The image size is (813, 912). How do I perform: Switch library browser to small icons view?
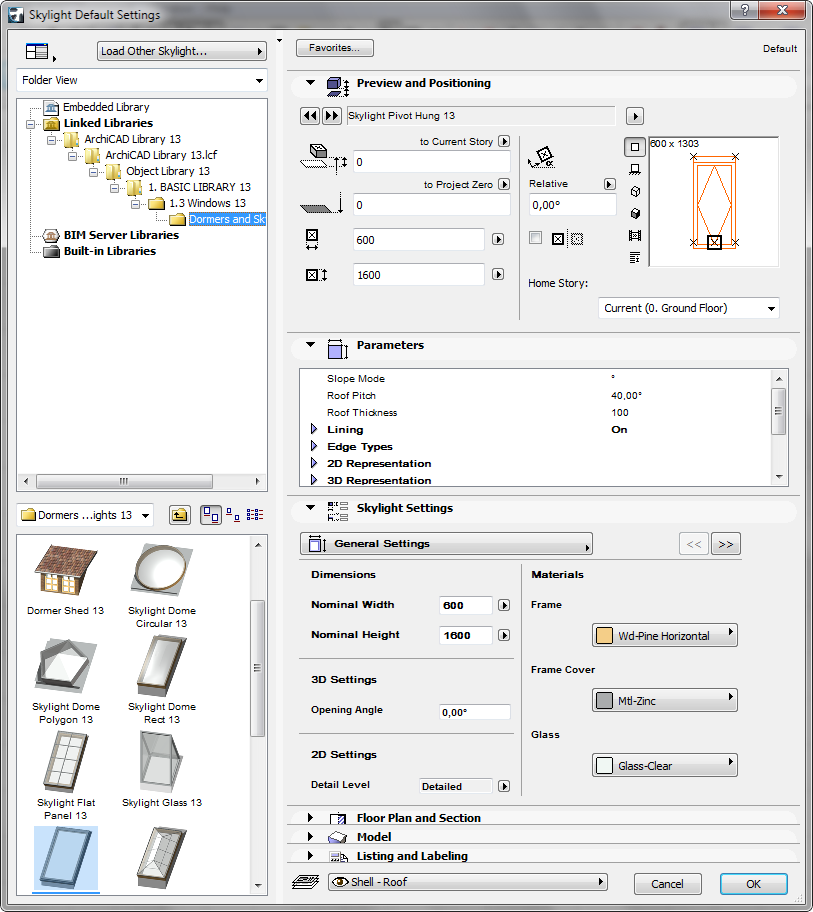pos(233,515)
